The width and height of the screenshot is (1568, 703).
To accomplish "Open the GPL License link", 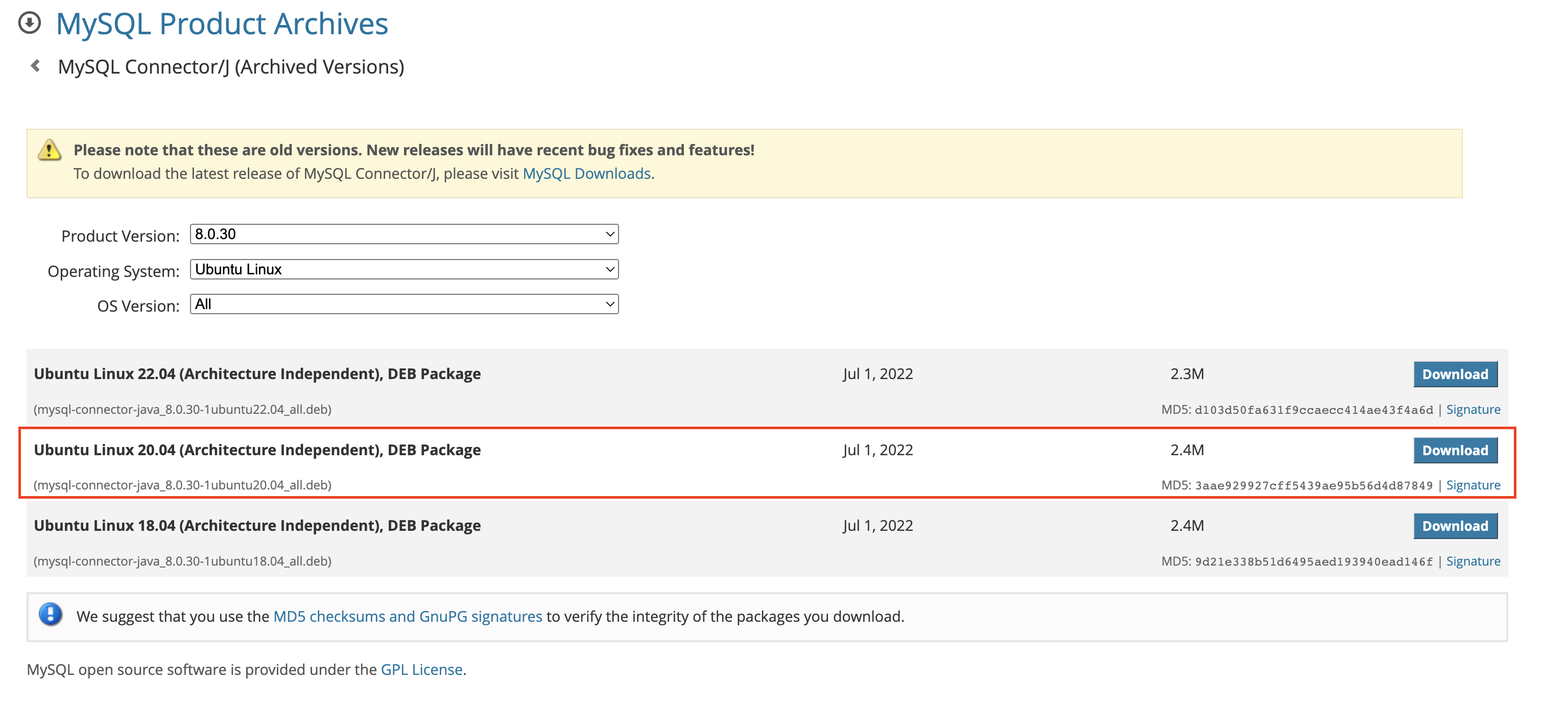I will [x=421, y=669].
